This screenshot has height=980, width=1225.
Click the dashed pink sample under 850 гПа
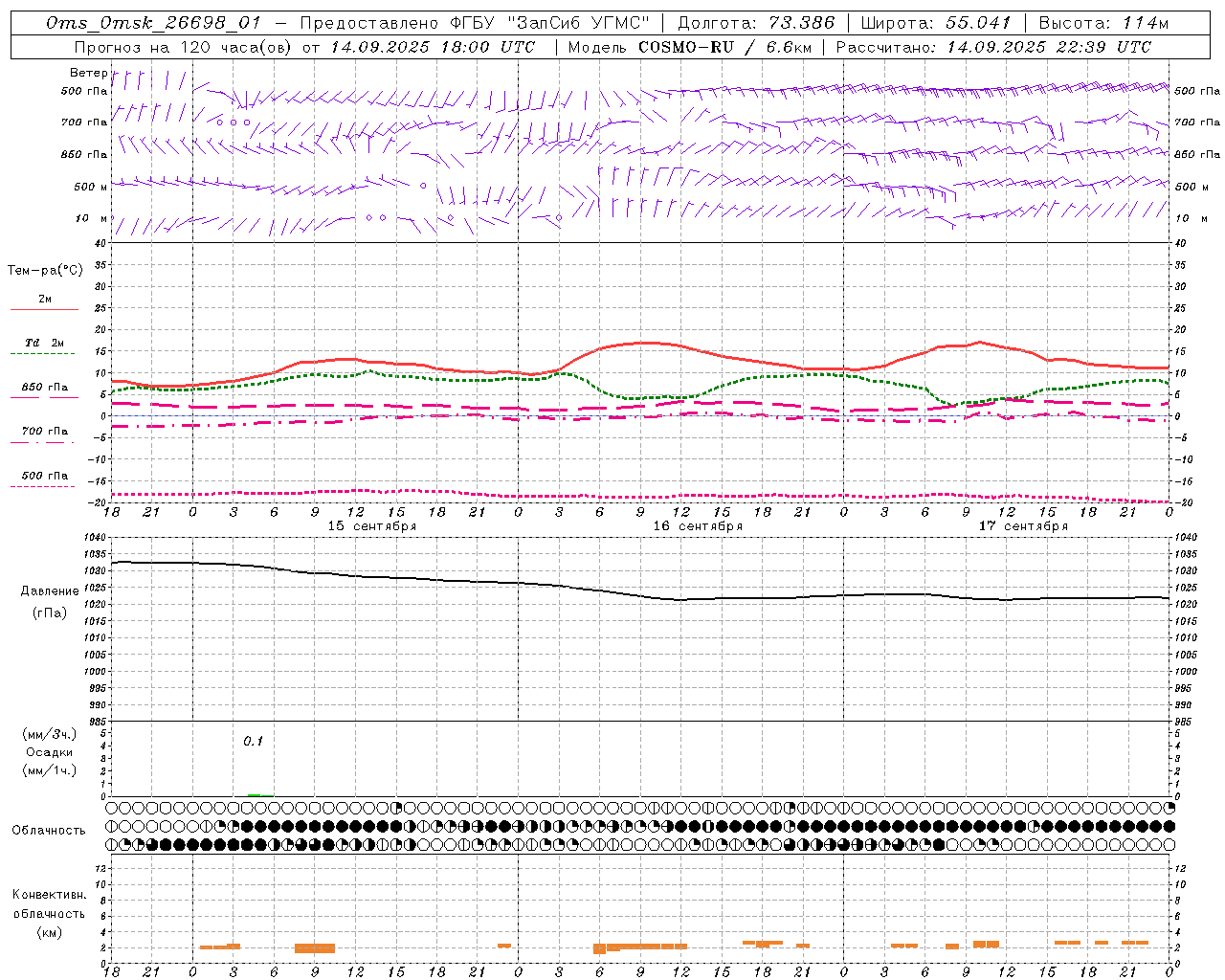click(44, 397)
